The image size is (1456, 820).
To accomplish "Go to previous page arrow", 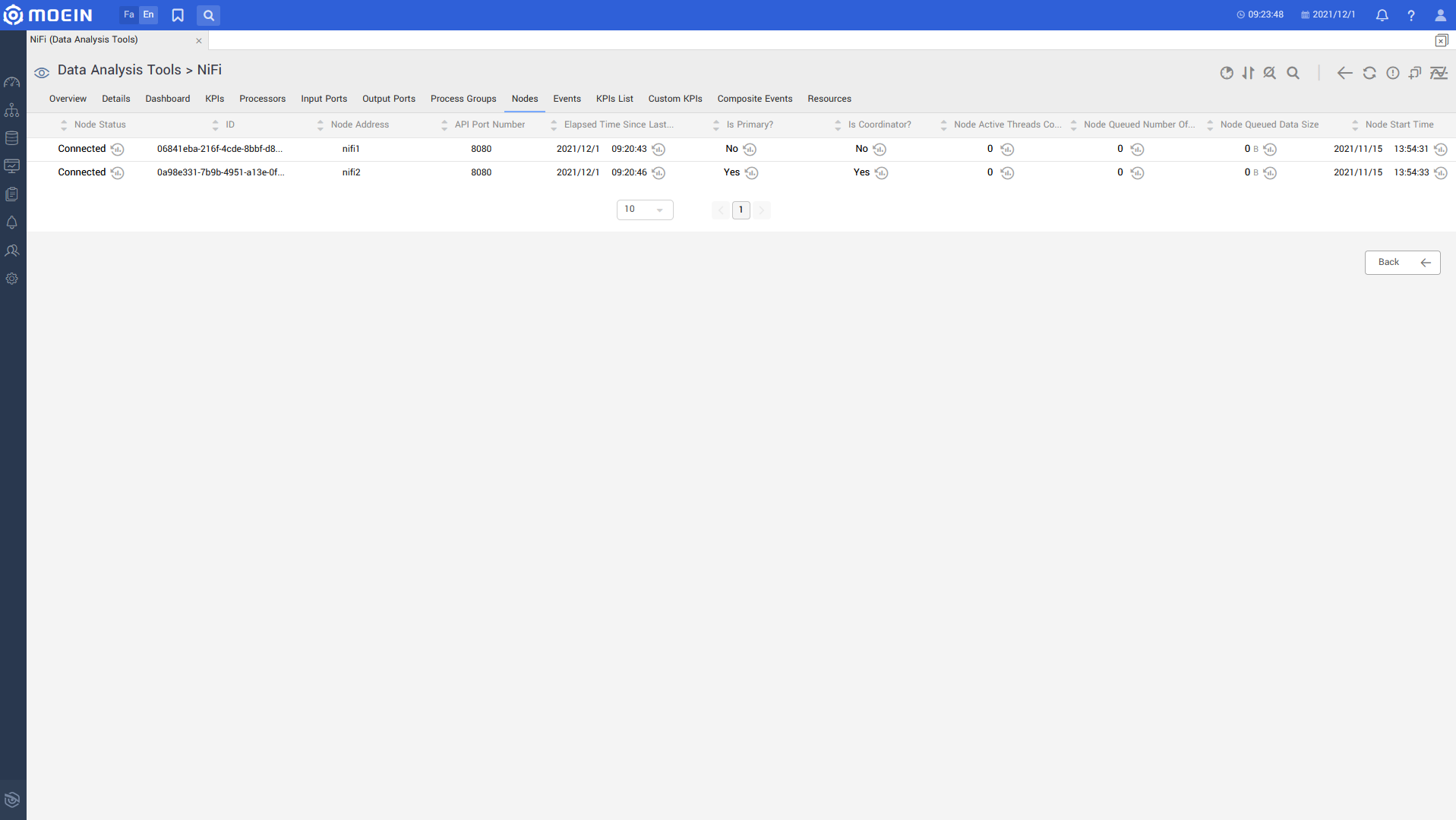I will click(721, 210).
